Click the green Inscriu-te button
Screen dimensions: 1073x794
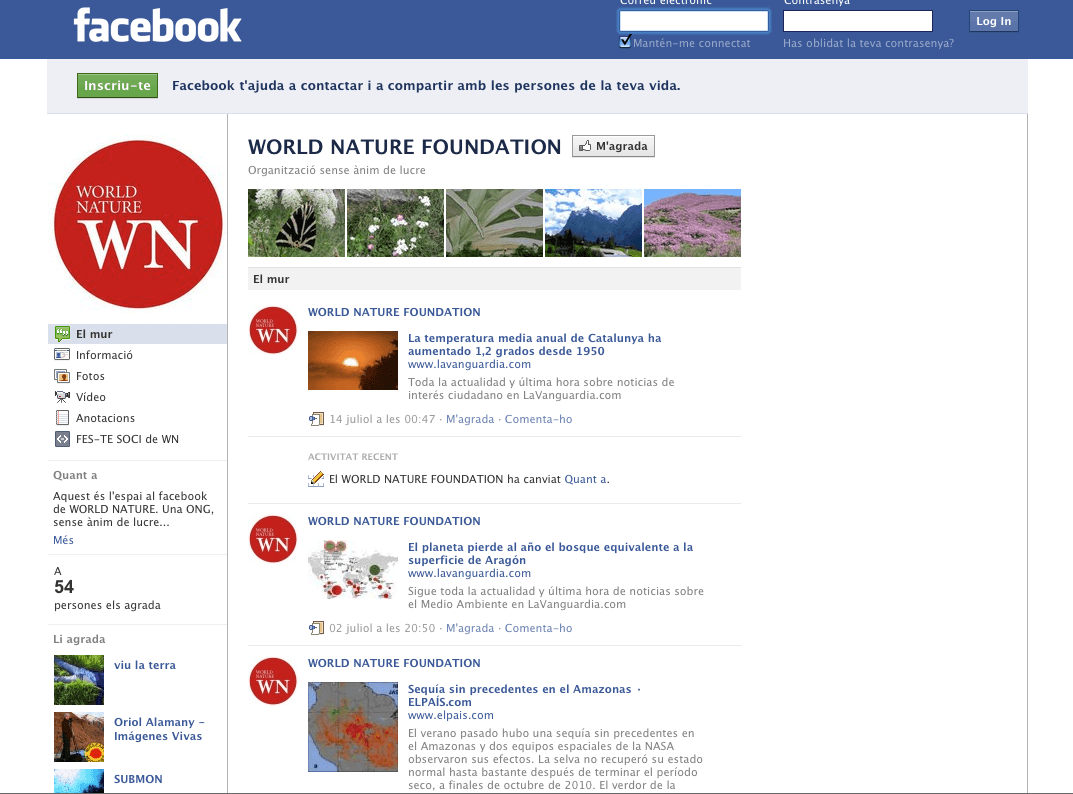click(x=117, y=86)
